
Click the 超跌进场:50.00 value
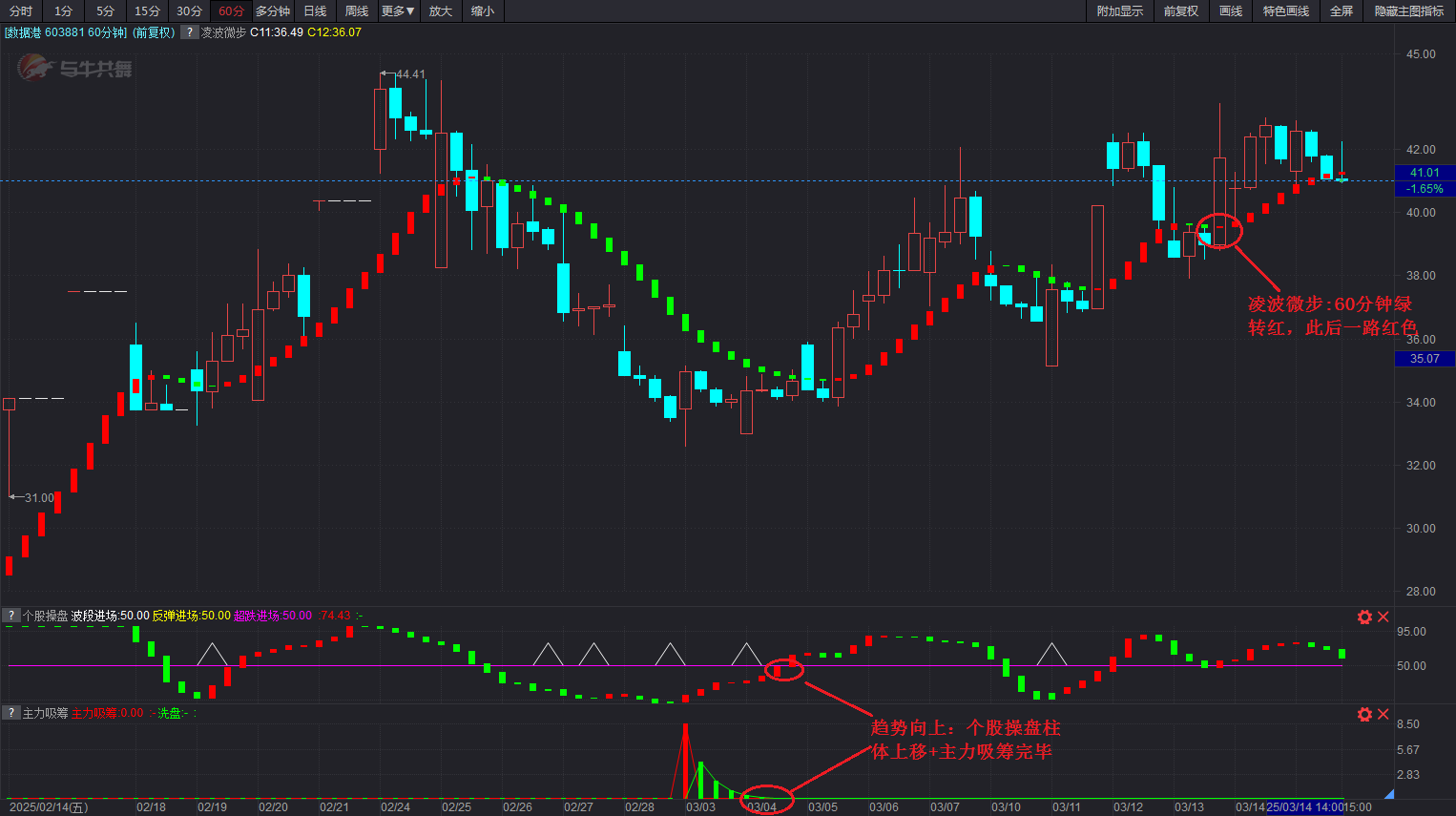273,617
